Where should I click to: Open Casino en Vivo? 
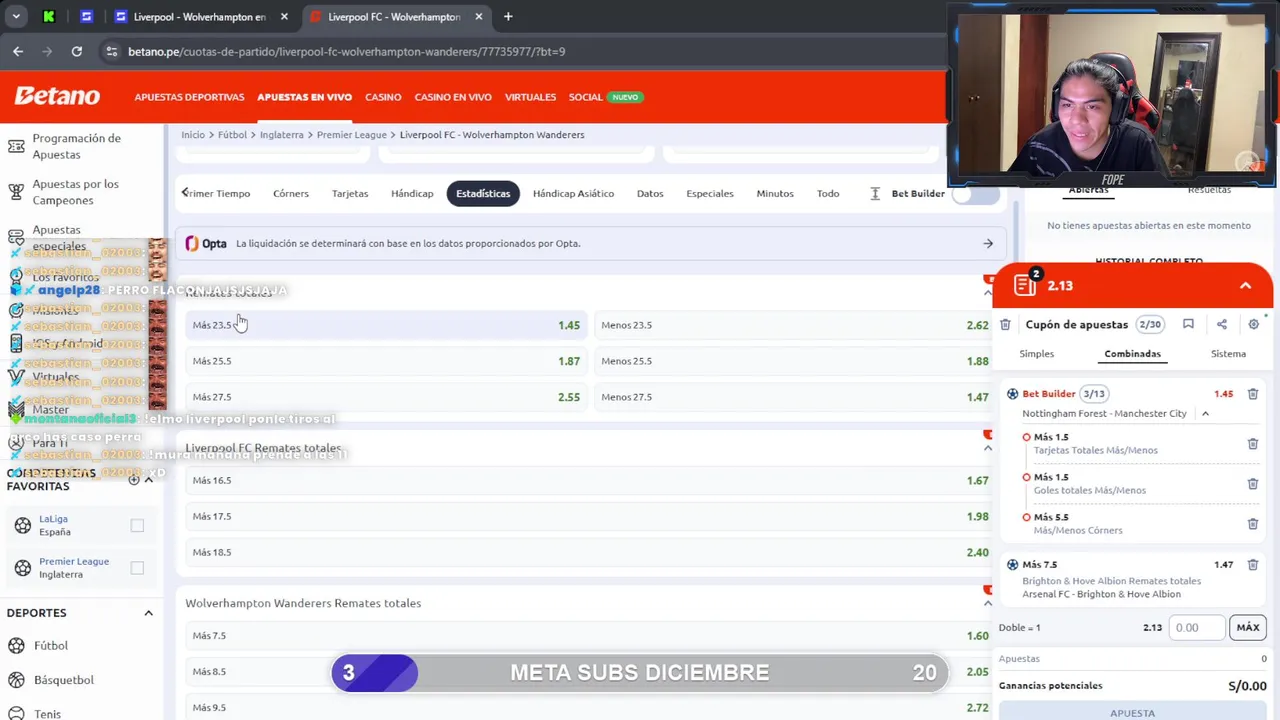coord(453,97)
